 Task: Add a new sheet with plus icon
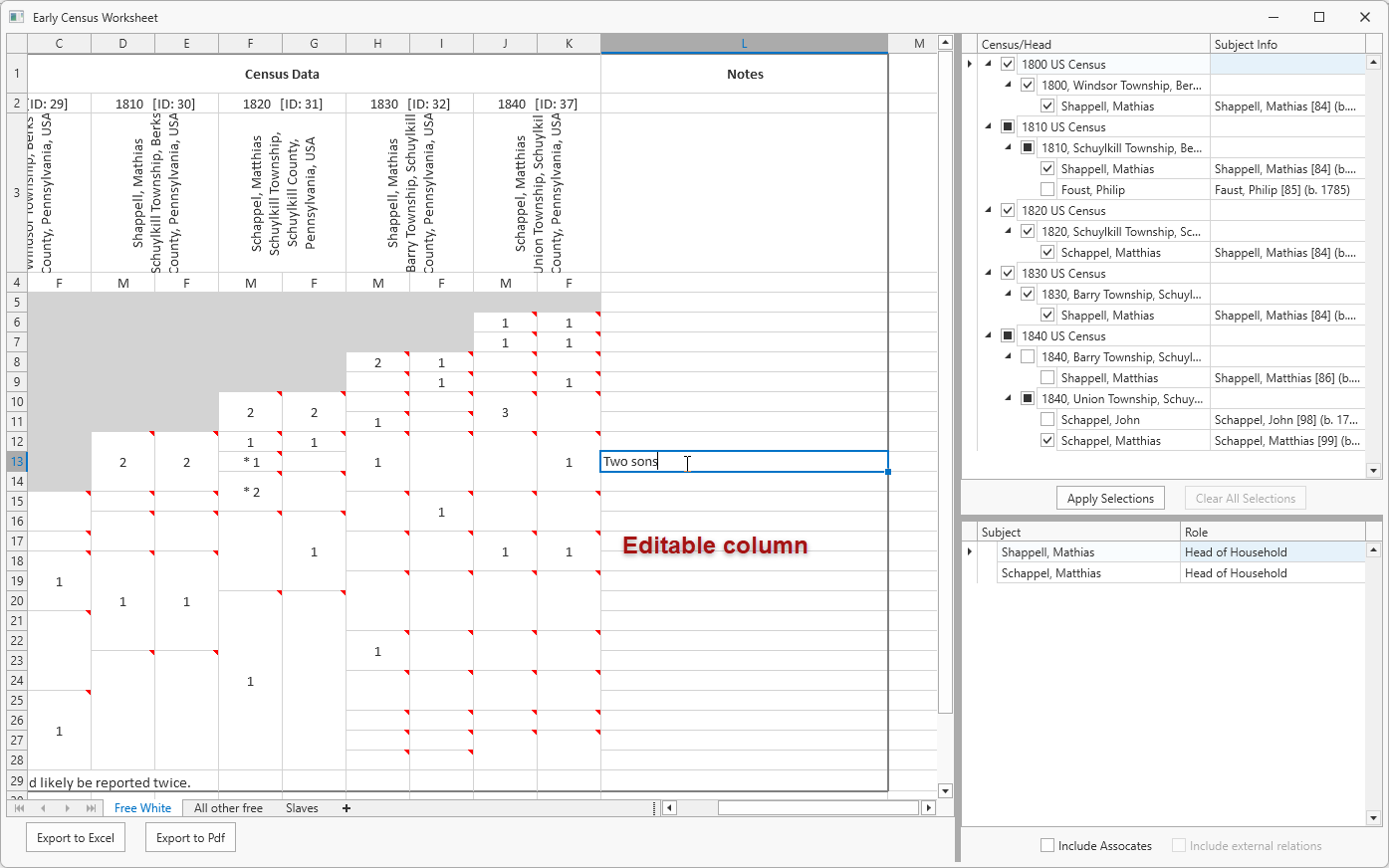pos(347,808)
